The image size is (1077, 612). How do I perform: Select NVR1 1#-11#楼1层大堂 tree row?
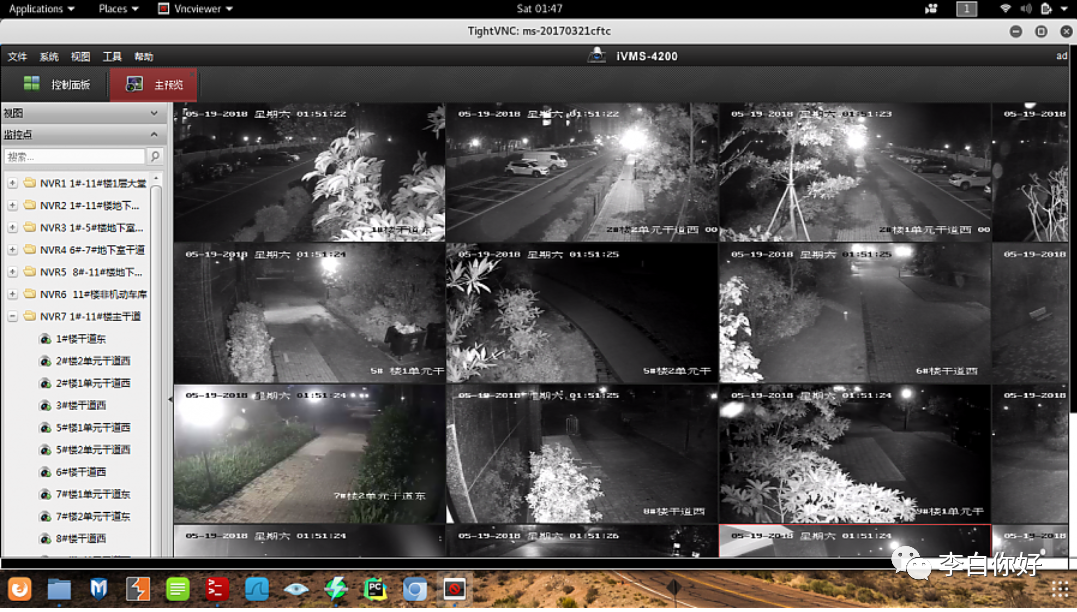pyautogui.click(x=85, y=183)
